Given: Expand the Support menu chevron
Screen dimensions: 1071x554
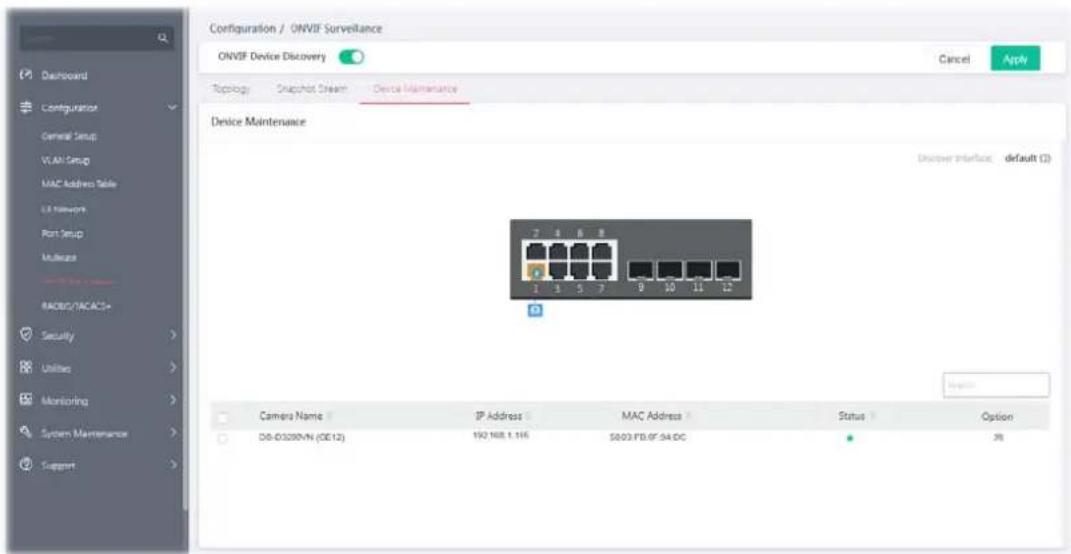Looking at the screenshot, I should (174, 466).
